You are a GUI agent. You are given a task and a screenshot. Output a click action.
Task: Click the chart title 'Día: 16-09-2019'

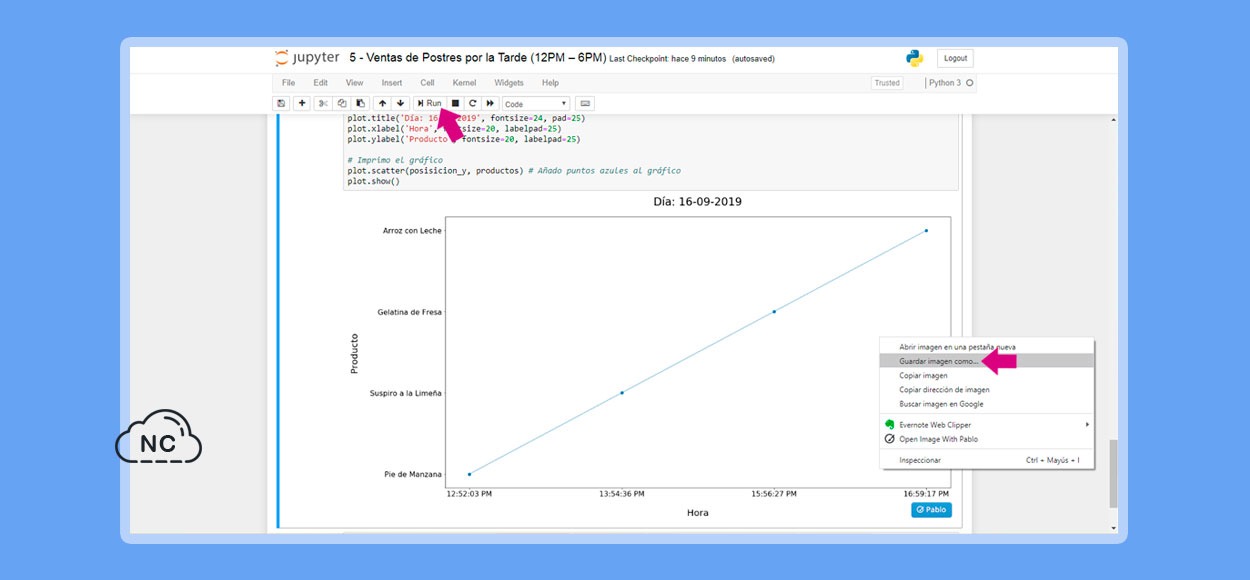698,202
